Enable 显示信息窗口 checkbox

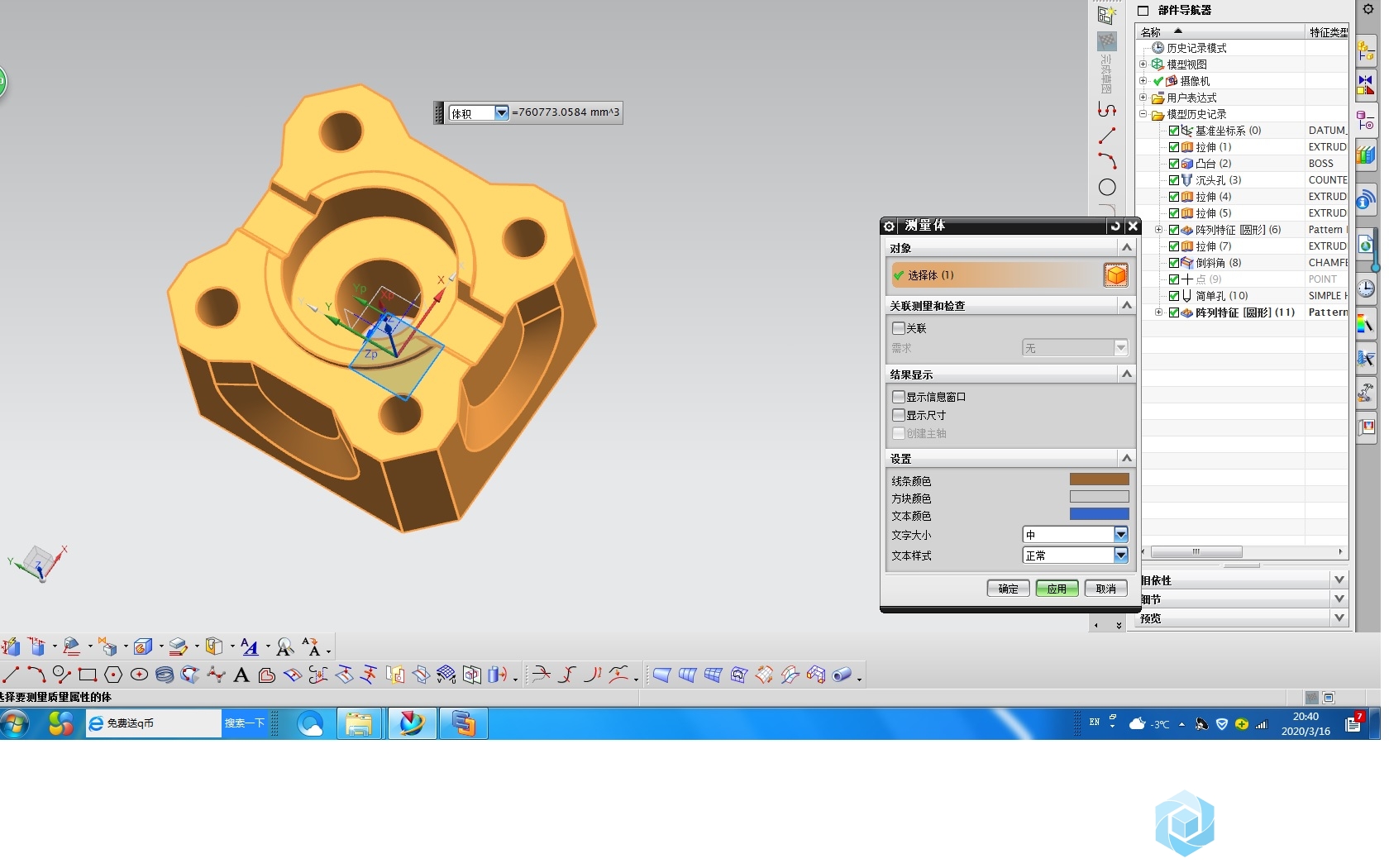pos(899,397)
